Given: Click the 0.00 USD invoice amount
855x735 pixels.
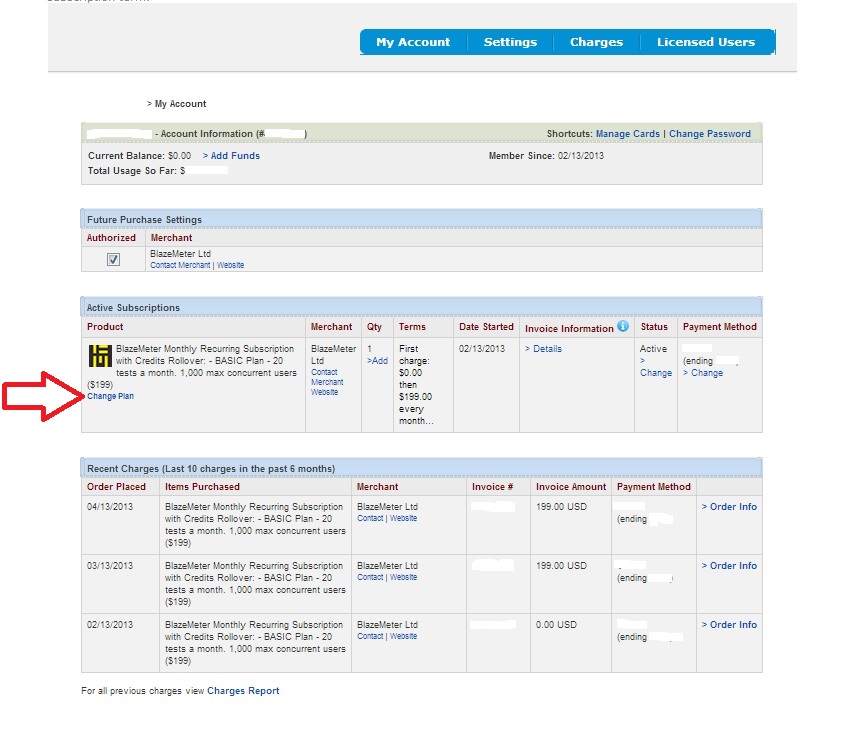Looking at the screenshot, I should tap(556, 624).
